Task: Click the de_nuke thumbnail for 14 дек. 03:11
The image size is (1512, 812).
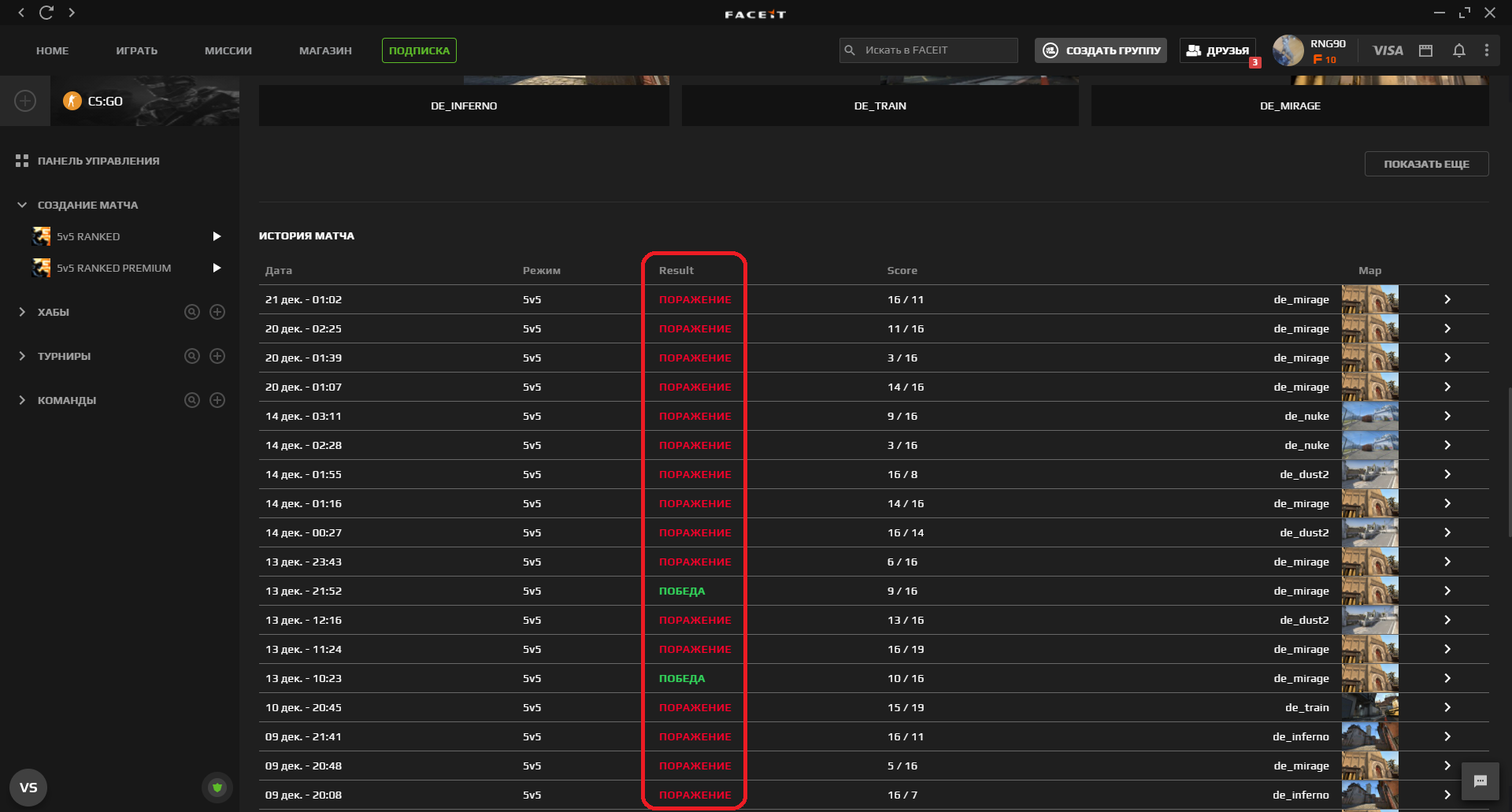Action: (x=1370, y=416)
